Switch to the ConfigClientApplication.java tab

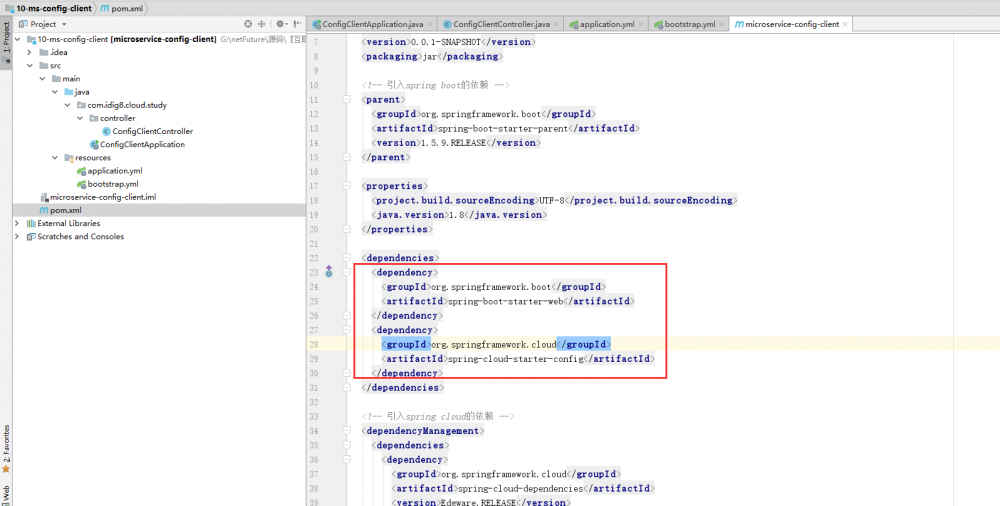tap(371, 23)
